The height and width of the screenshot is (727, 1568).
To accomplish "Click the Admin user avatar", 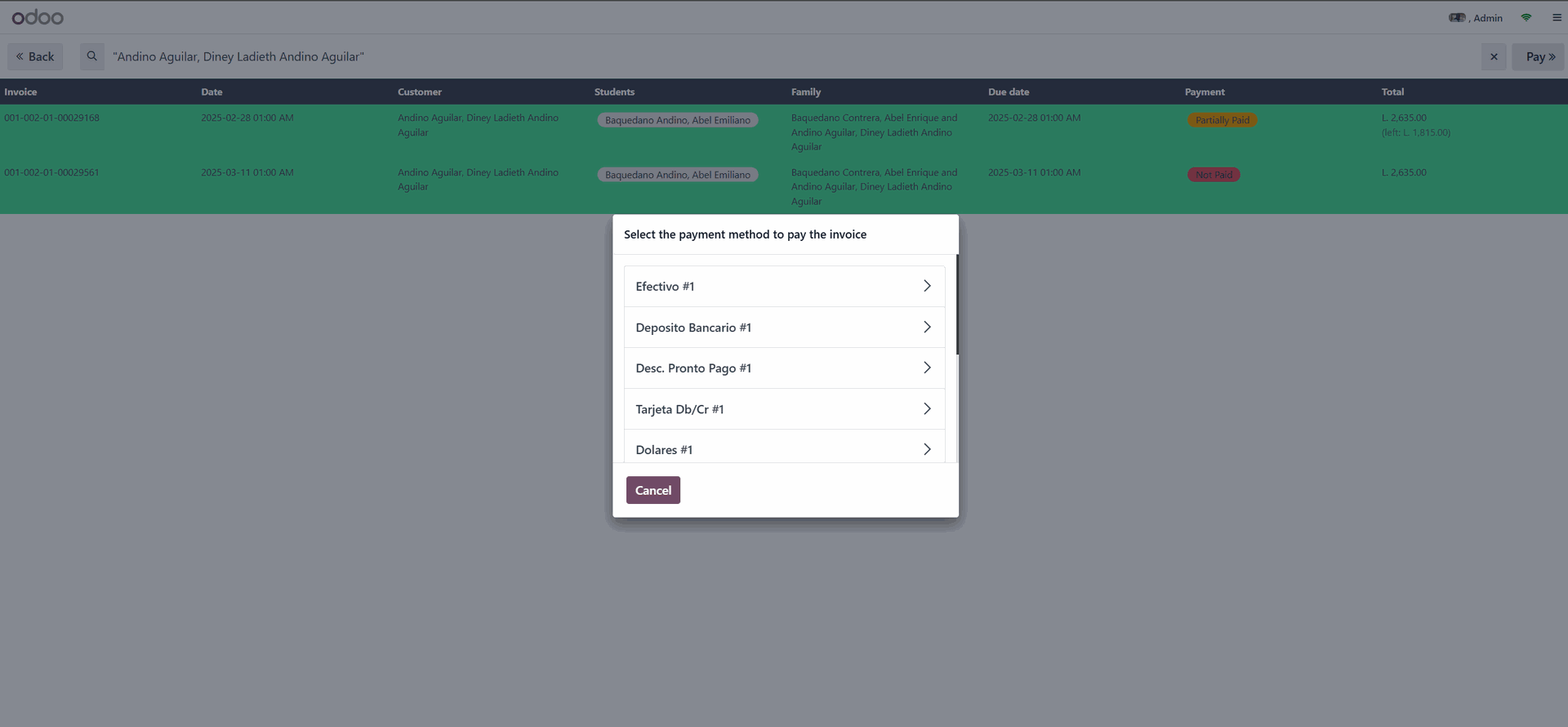I will coord(1457,17).
